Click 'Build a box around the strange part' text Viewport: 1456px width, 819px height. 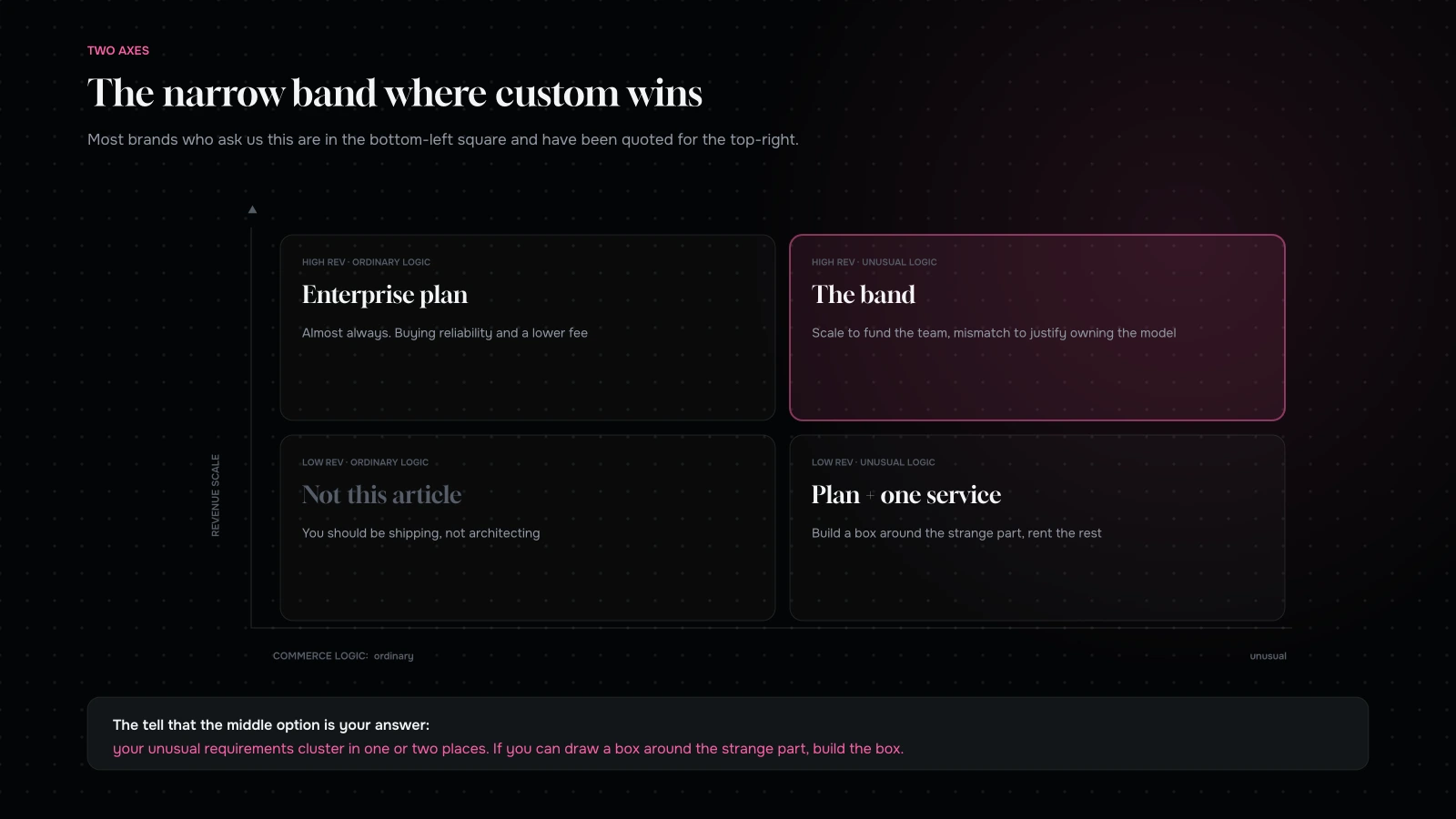click(x=956, y=533)
